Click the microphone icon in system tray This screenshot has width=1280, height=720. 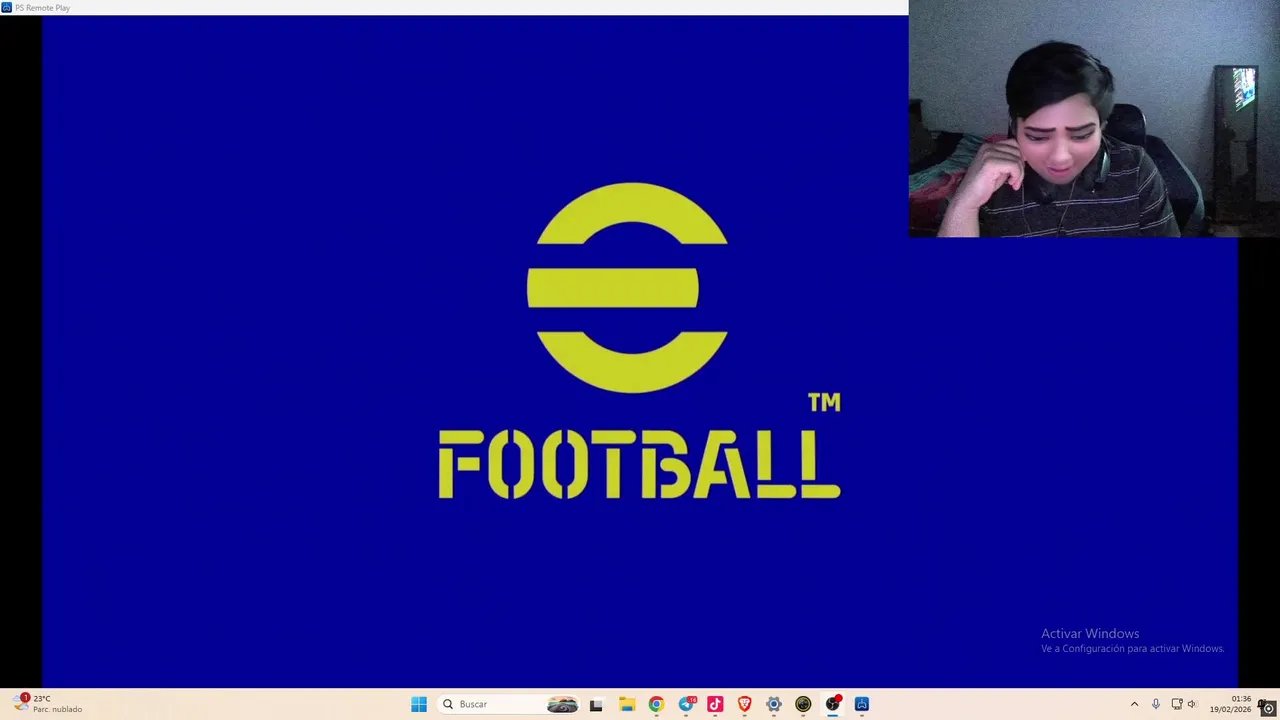tap(1156, 704)
